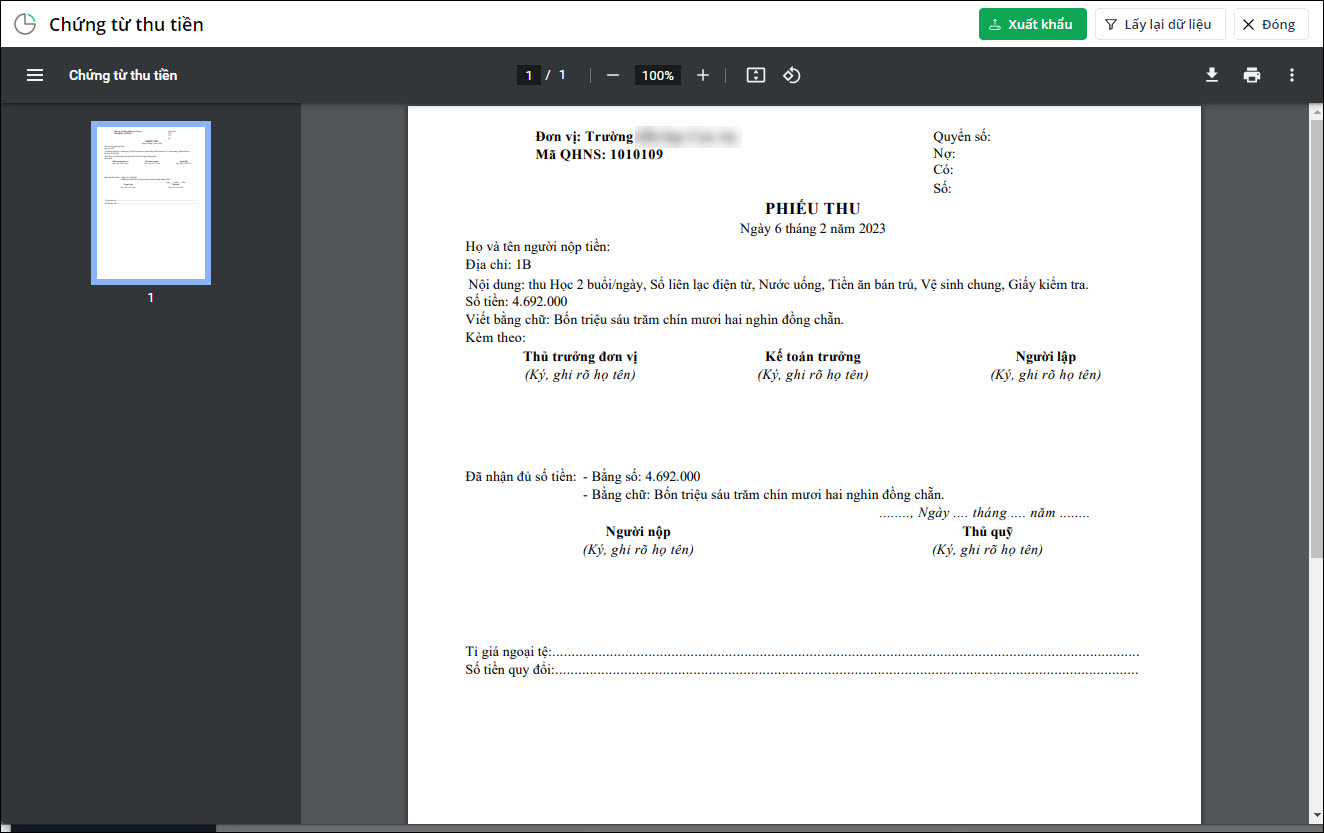
Task: Click the PHIẾU THU title text
Action: click(x=813, y=208)
